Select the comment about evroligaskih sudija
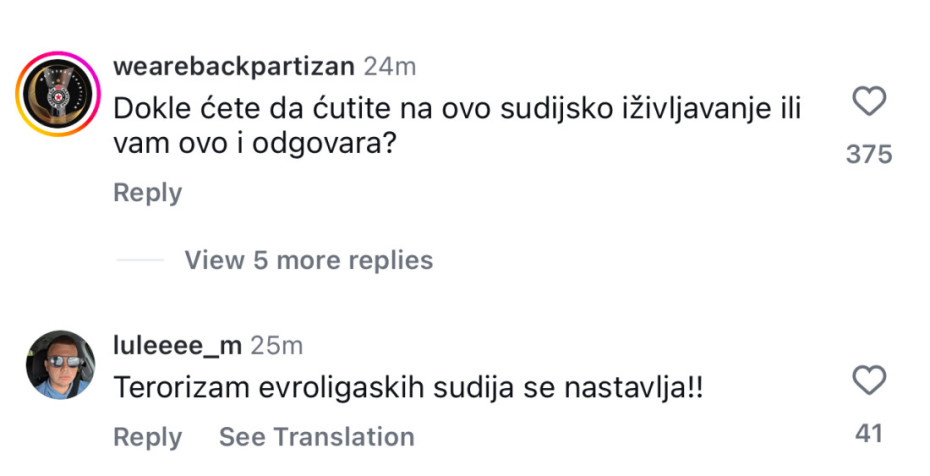Viewport: 930px width, 476px height. pyautogui.click(x=408, y=389)
